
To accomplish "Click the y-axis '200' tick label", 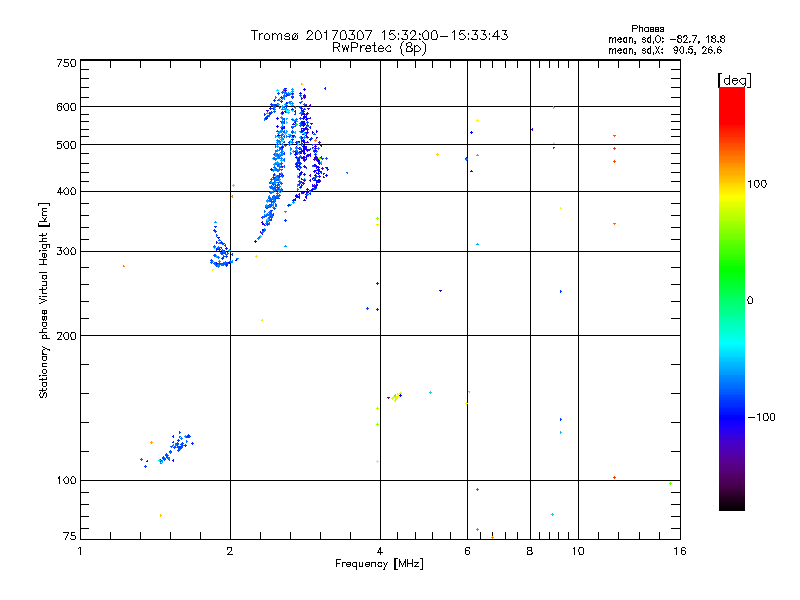I will pos(66,336).
